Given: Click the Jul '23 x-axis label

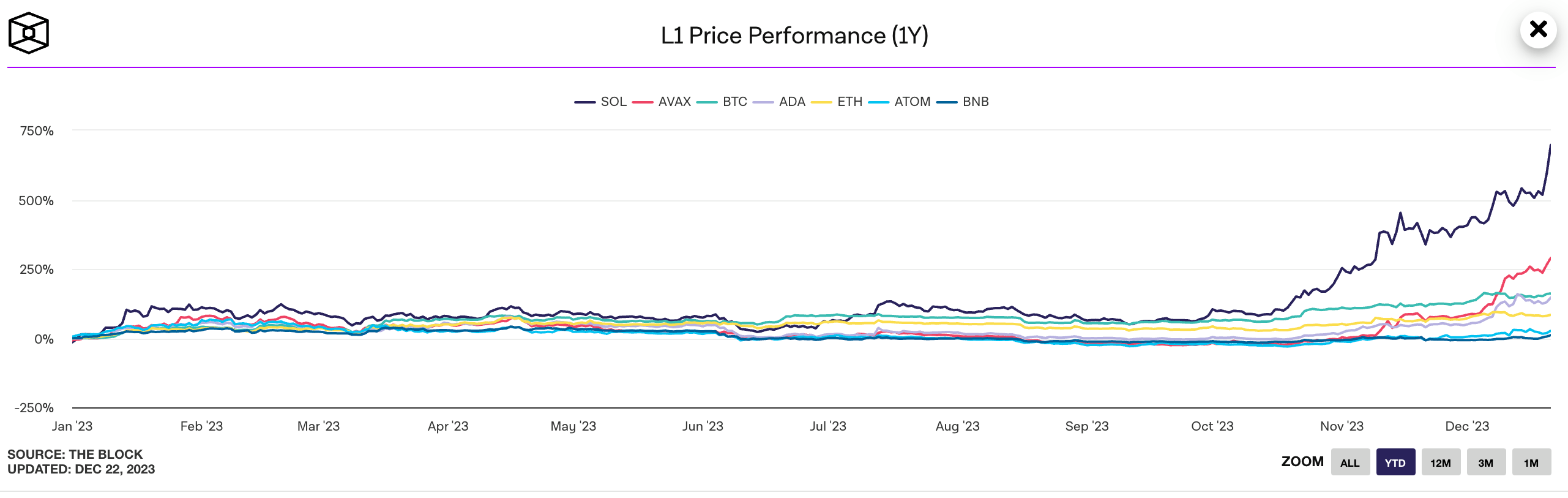Looking at the screenshot, I should pos(828,426).
